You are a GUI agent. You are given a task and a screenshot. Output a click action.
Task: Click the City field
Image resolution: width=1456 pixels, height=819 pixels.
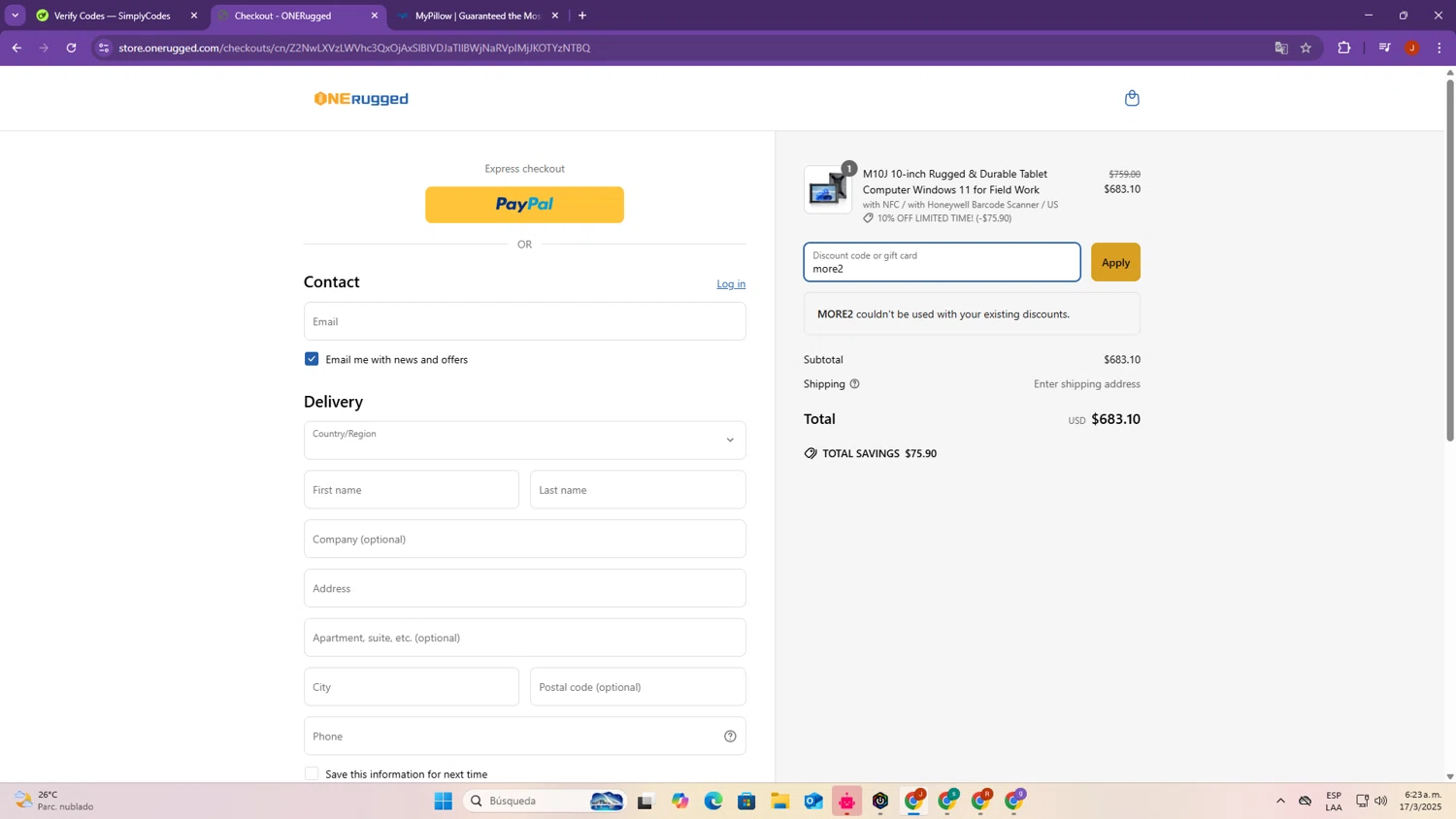(412, 687)
